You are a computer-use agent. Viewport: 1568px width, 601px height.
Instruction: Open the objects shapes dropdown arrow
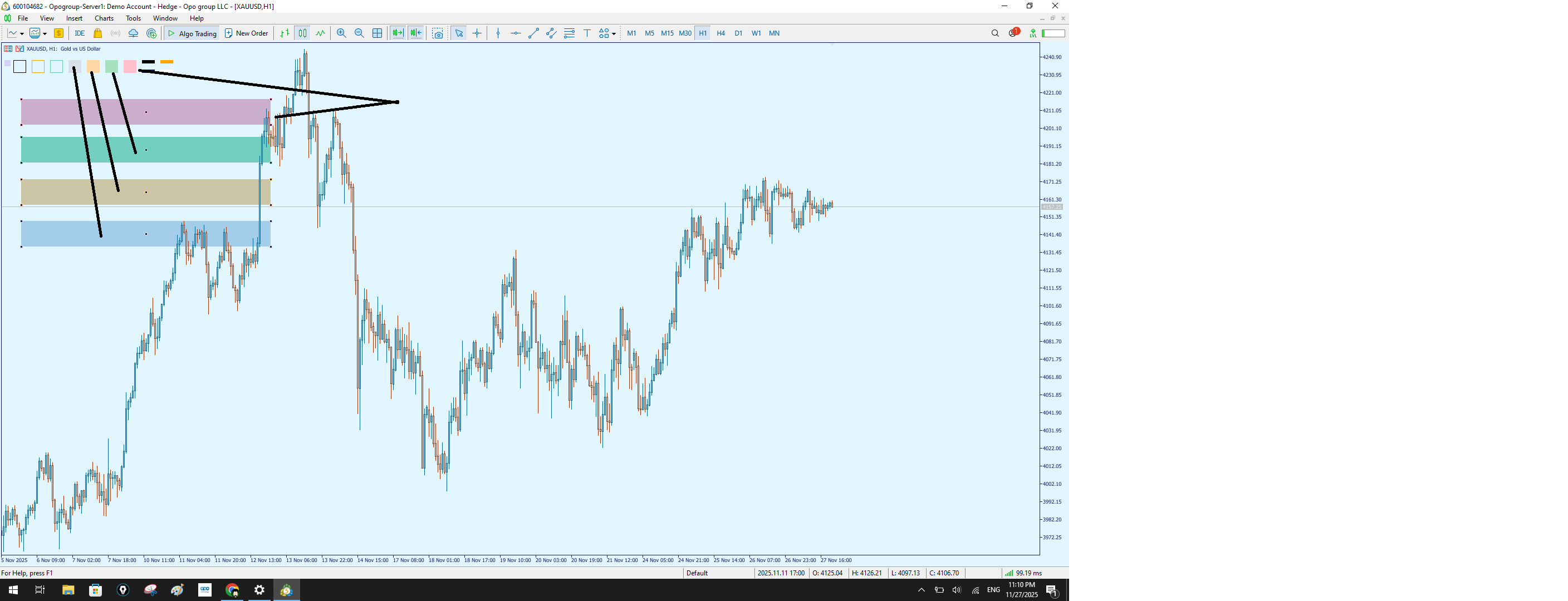coord(614,34)
